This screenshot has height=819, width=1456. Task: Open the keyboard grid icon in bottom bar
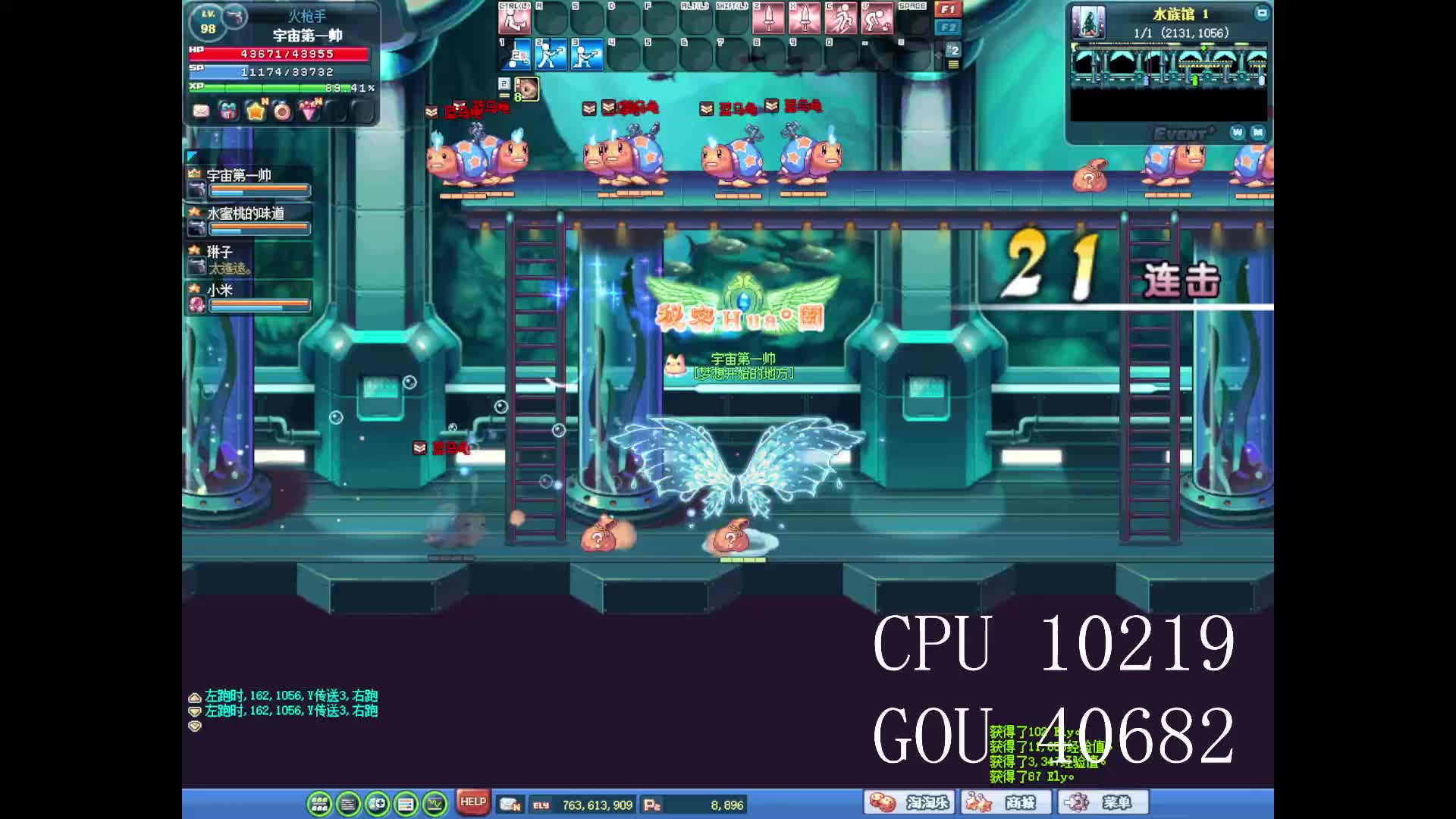click(x=319, y=803)
